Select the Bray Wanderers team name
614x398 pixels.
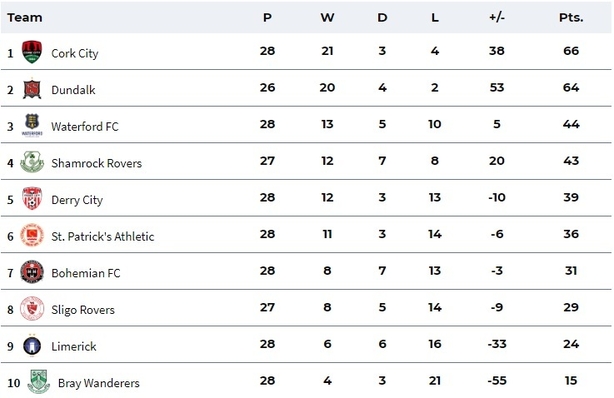(99, 383)
